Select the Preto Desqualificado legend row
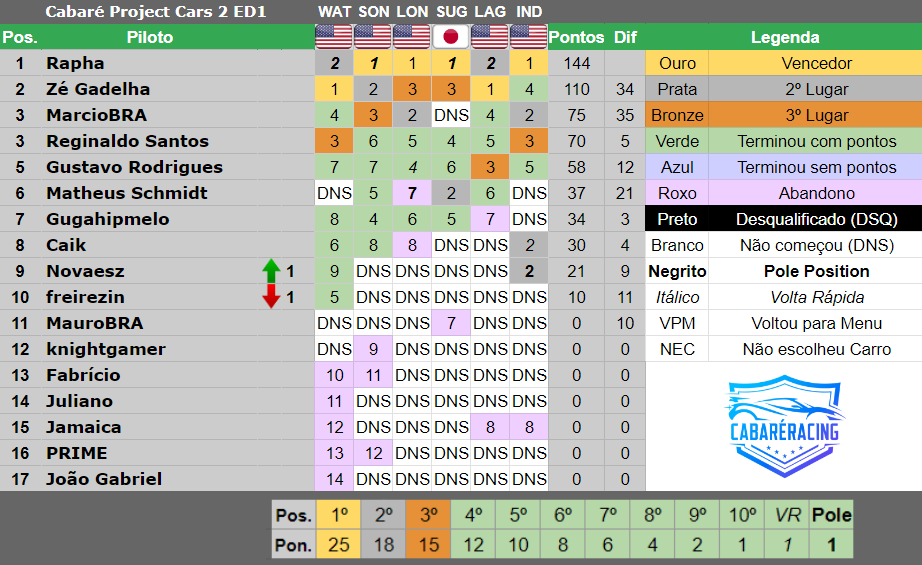This screenshot has height=565, width=922. pos(784,219)
